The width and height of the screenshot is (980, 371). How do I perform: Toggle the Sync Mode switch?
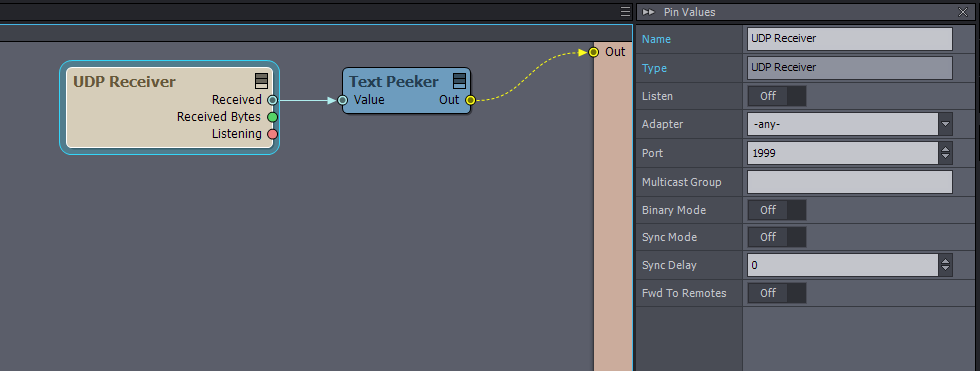[x=777, y=237]
